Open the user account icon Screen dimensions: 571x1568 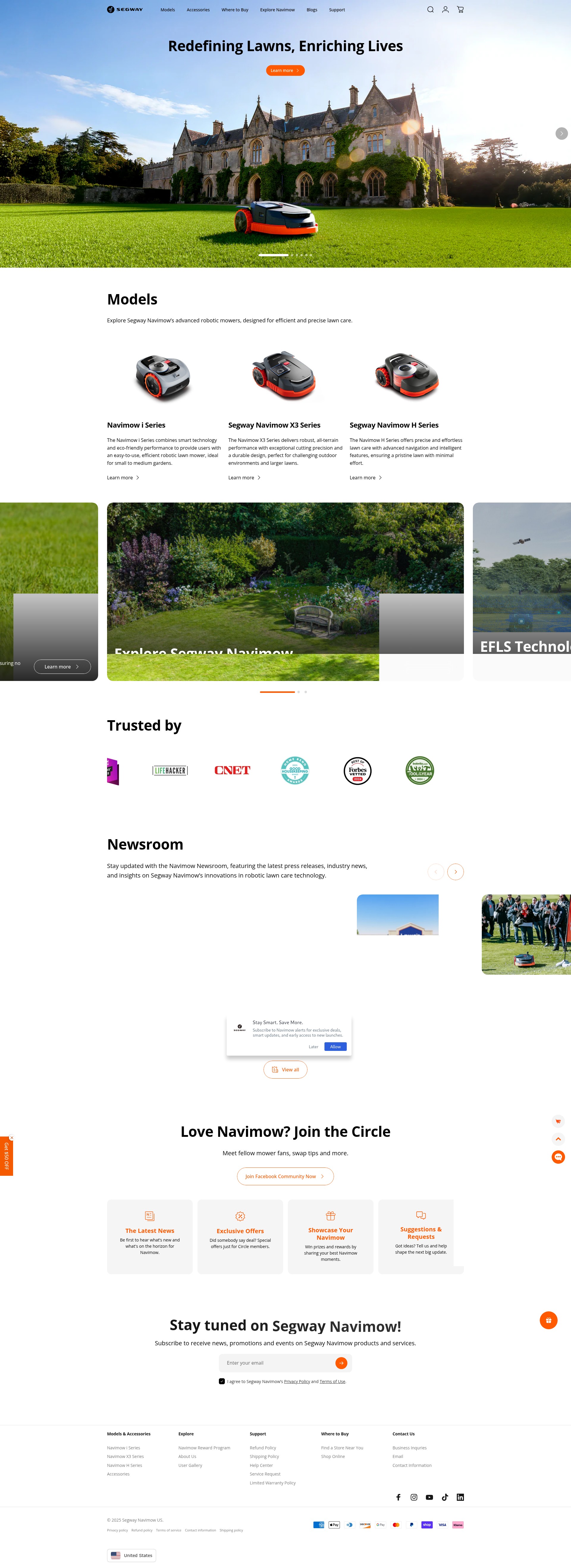click(445, 10)
